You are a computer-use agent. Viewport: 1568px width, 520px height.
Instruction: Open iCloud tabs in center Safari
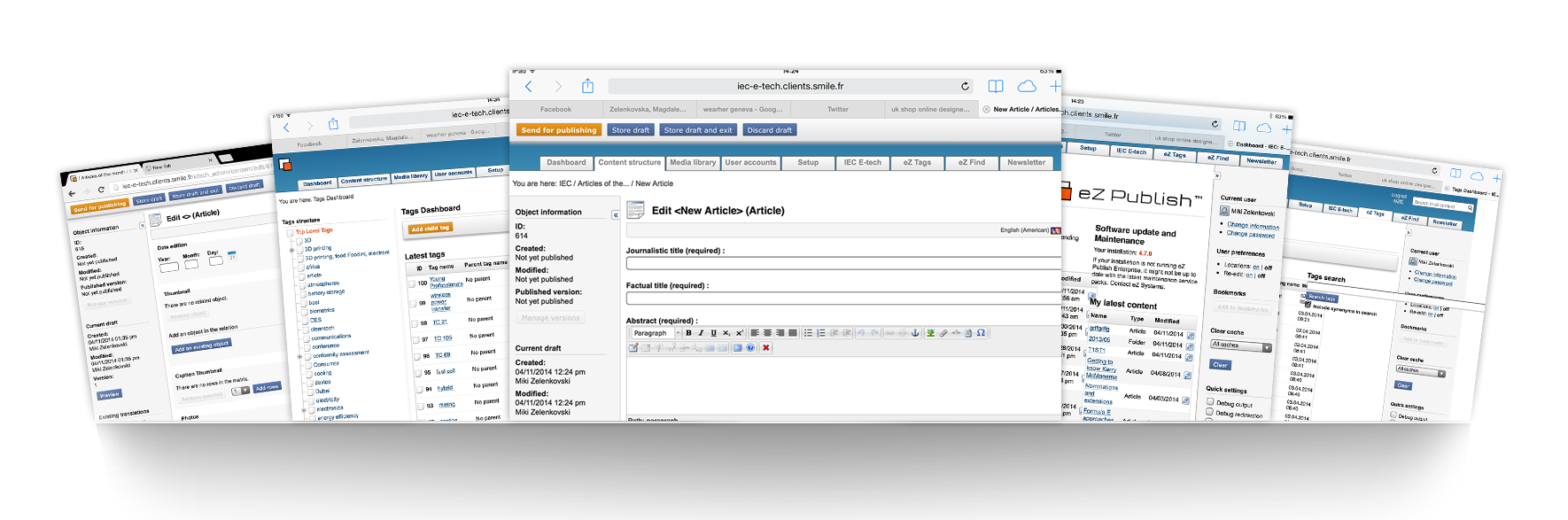pos(1027,86)
